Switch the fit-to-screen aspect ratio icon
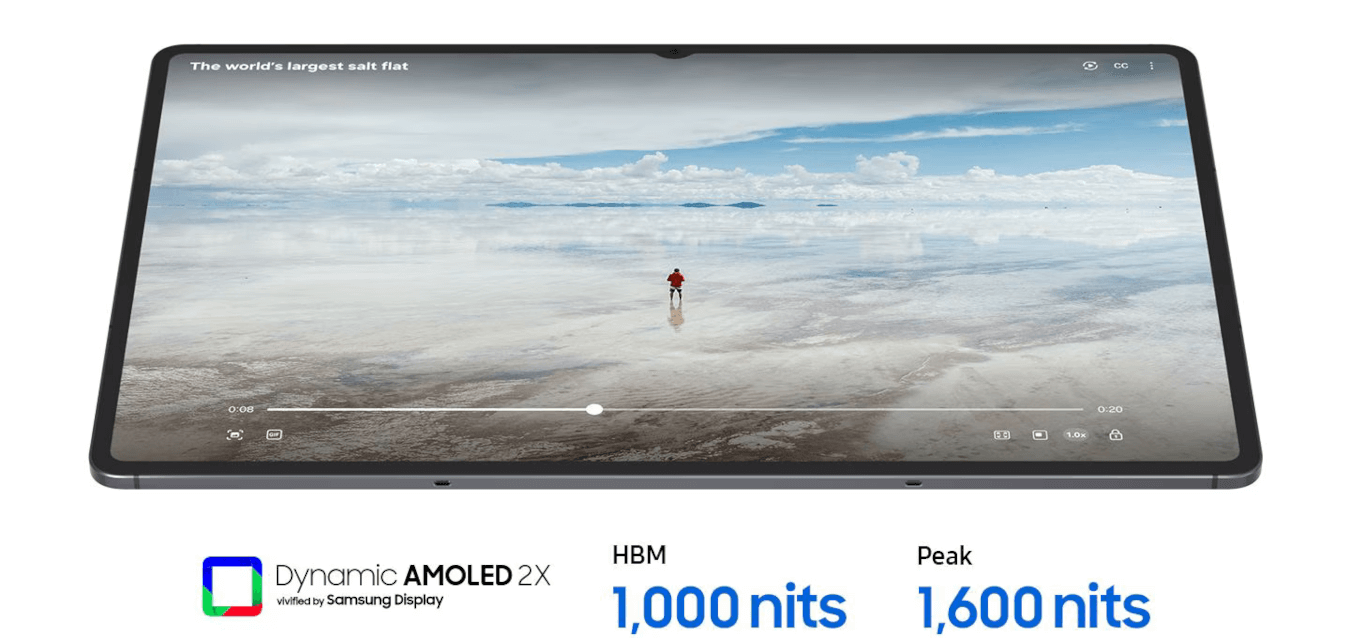The image size is (1350, 638). pos(1001,435)
